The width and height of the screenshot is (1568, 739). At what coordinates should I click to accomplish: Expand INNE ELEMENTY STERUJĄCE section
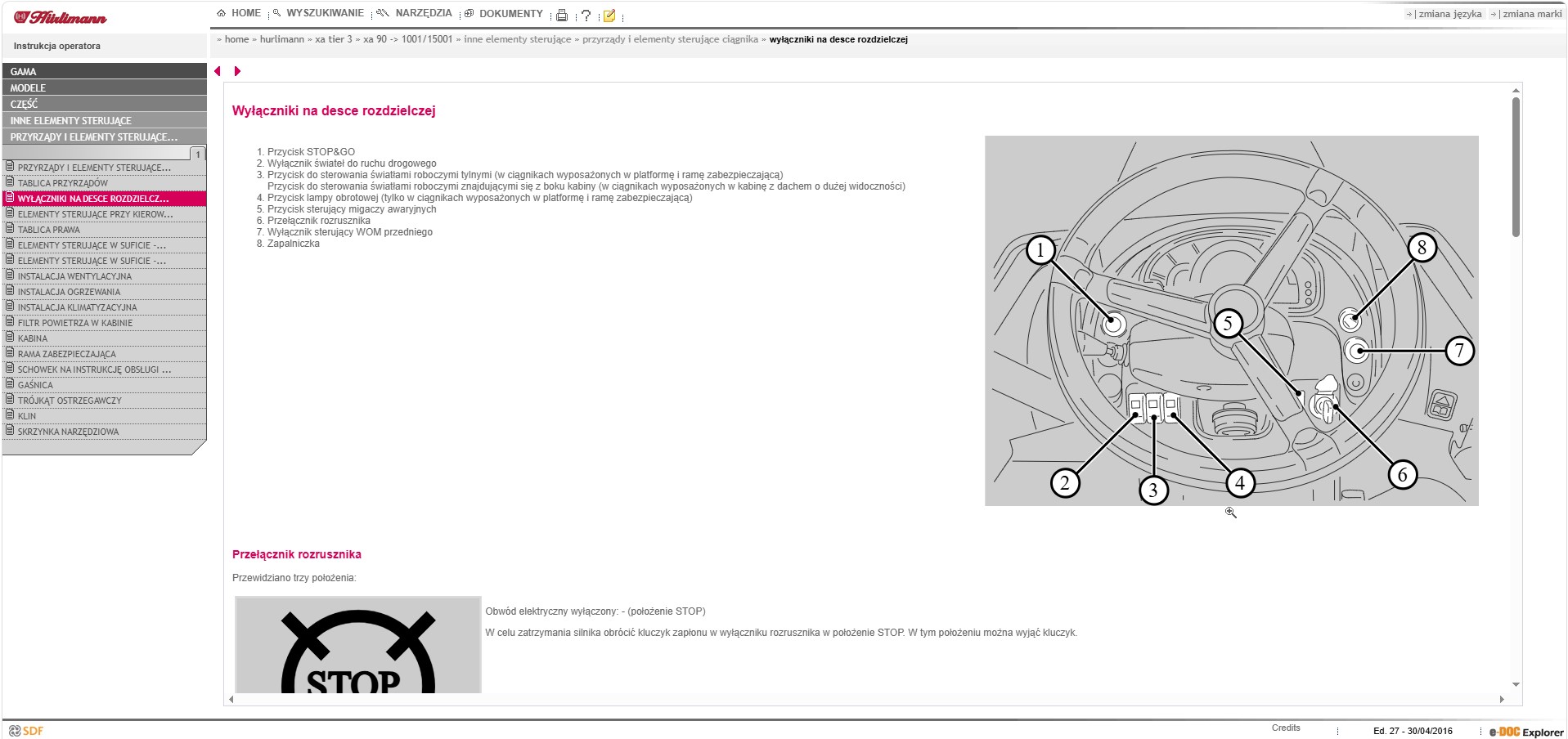[x=105, y=120]
